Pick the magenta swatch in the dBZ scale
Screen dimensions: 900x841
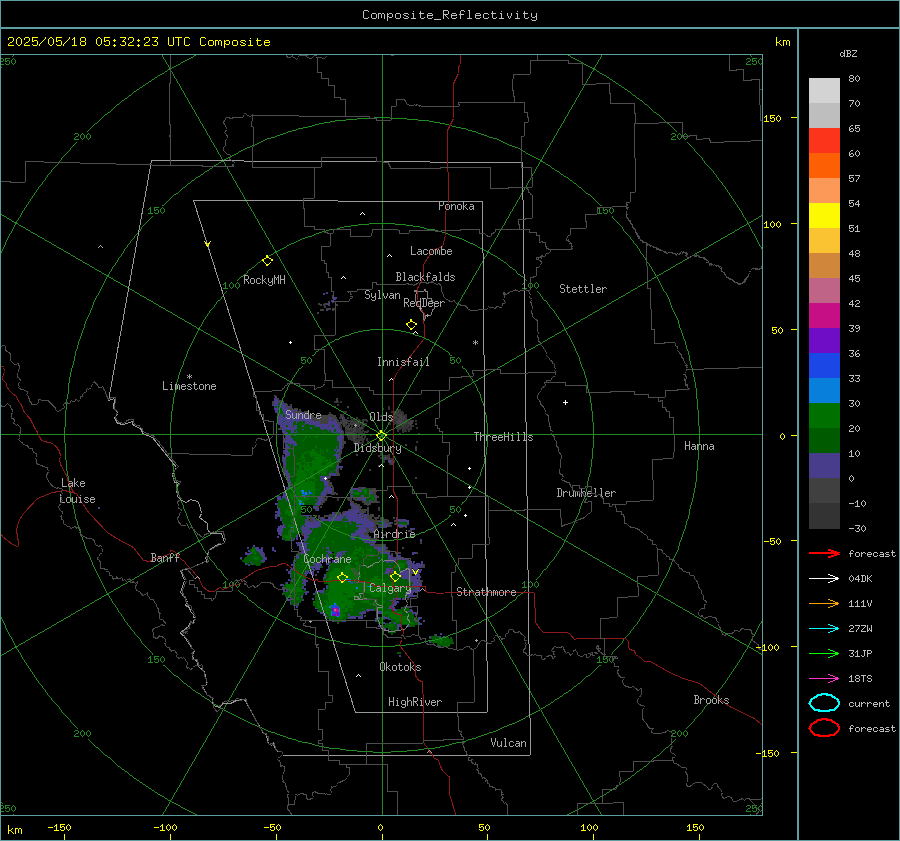click(824, 316)
